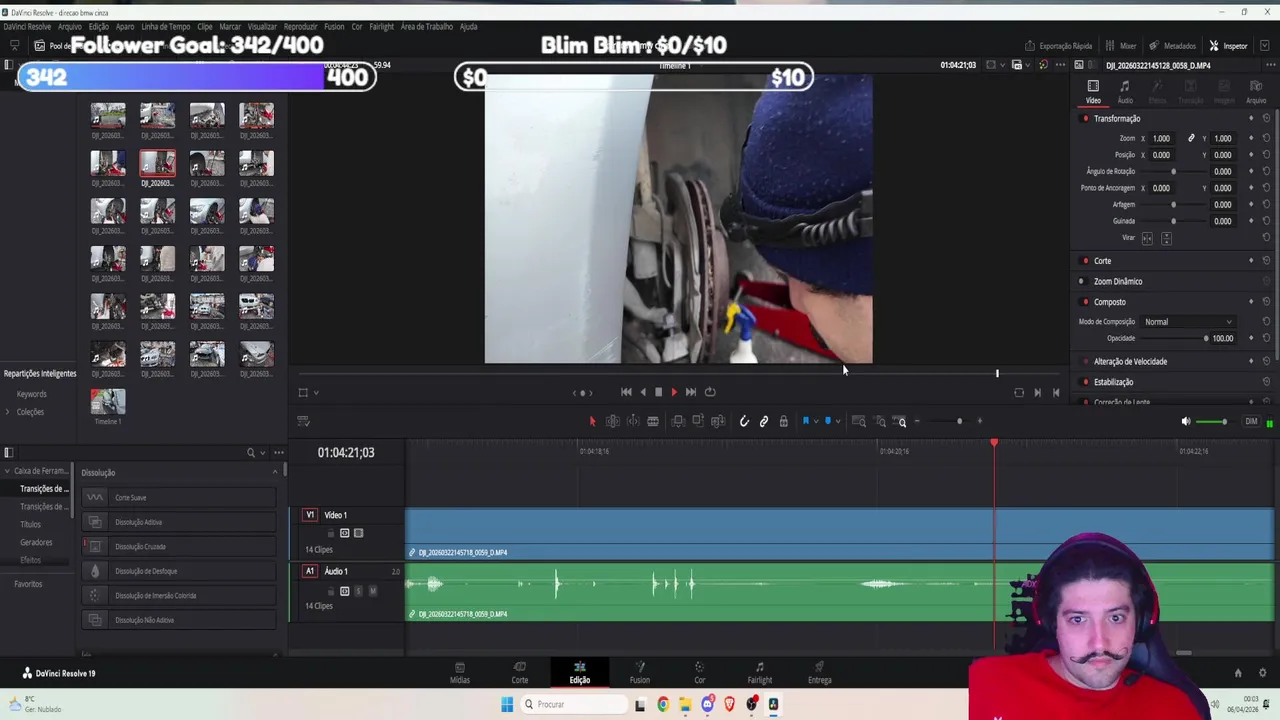Open the Timeline View Options icon
Screen dimensions: 1280x720
pyautogui.click(x=304, y=422)
